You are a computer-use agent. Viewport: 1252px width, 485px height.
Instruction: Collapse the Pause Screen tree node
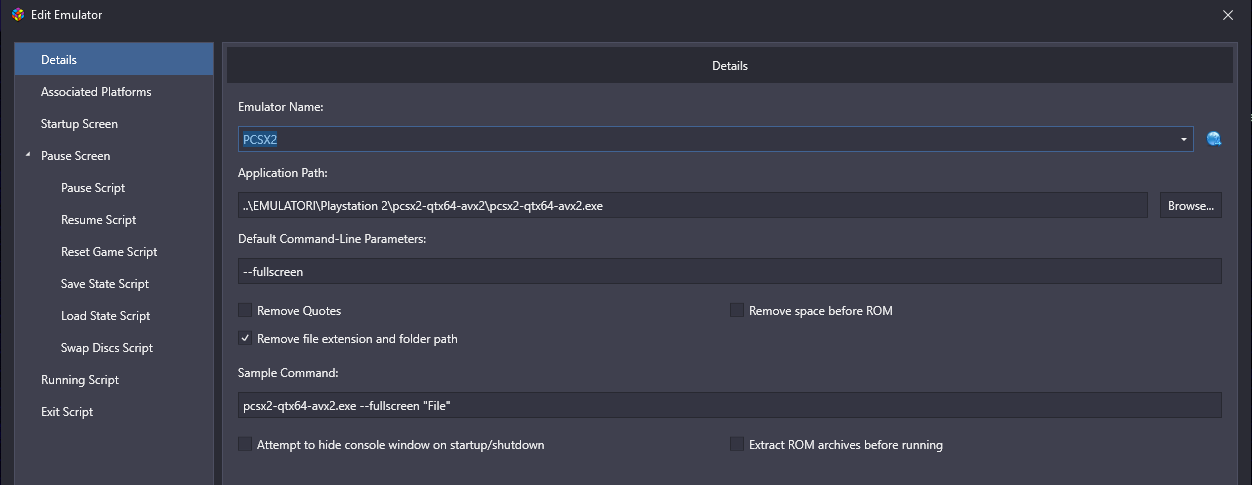point(28,156)
